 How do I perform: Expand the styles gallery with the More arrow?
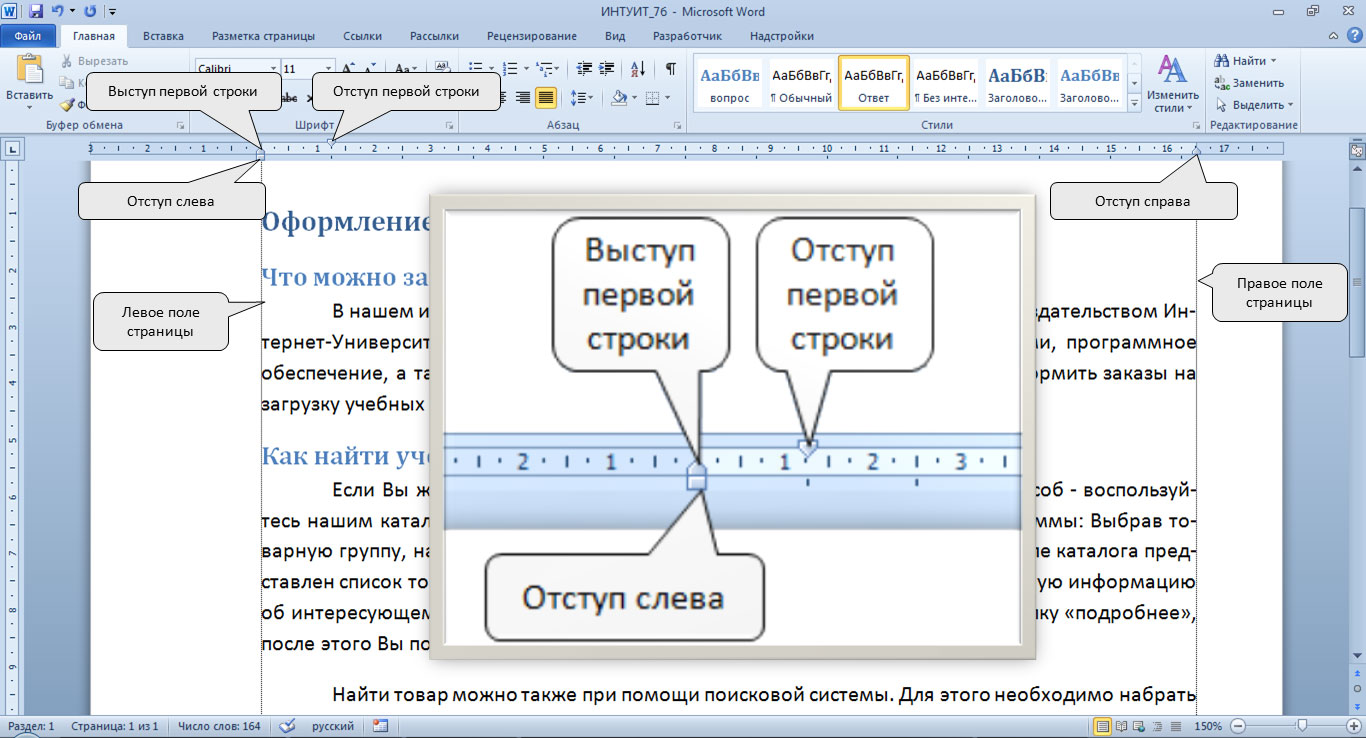[x=1135, y=102]
